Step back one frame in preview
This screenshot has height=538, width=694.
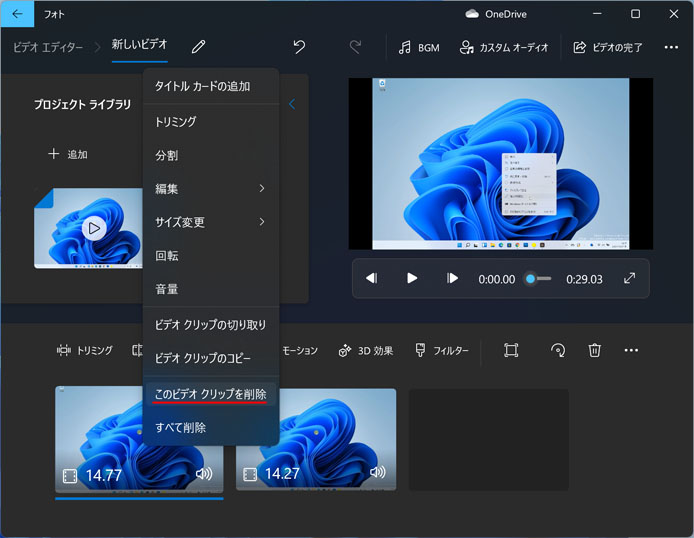click(371, 278)
